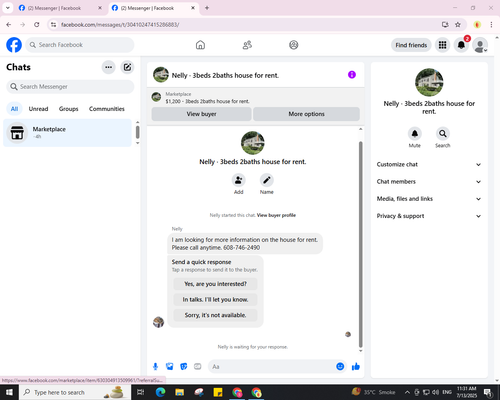Screen dimensions: 500x400
Task: Open conversation information purple icon
Action: tap(352, 75)
